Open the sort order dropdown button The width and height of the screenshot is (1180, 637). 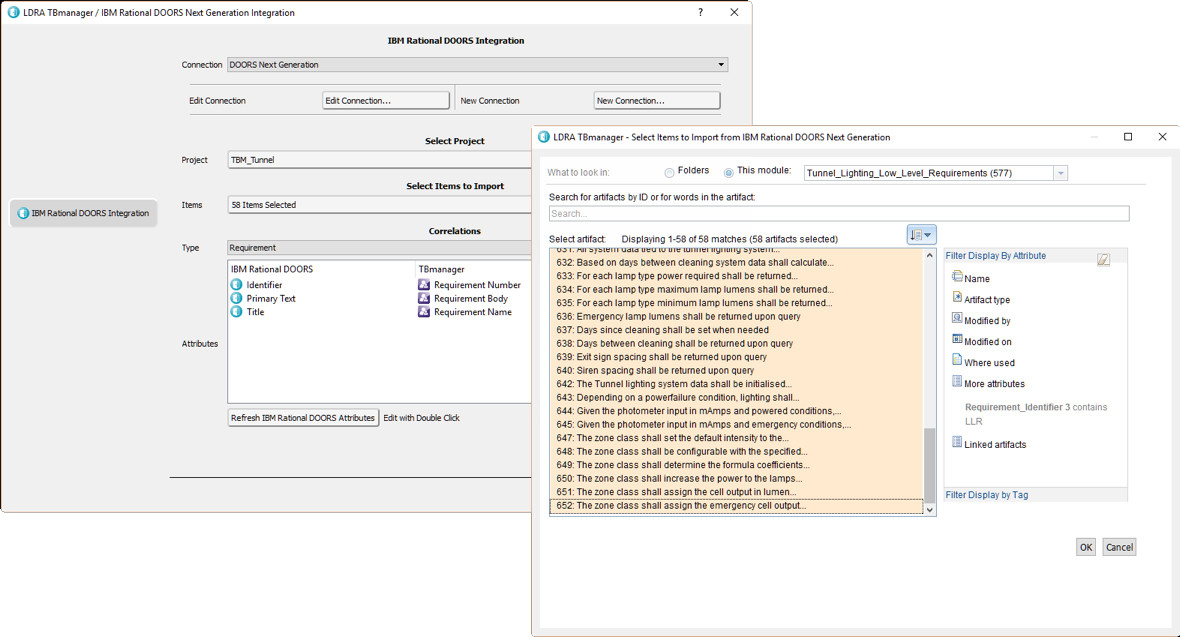921,235
